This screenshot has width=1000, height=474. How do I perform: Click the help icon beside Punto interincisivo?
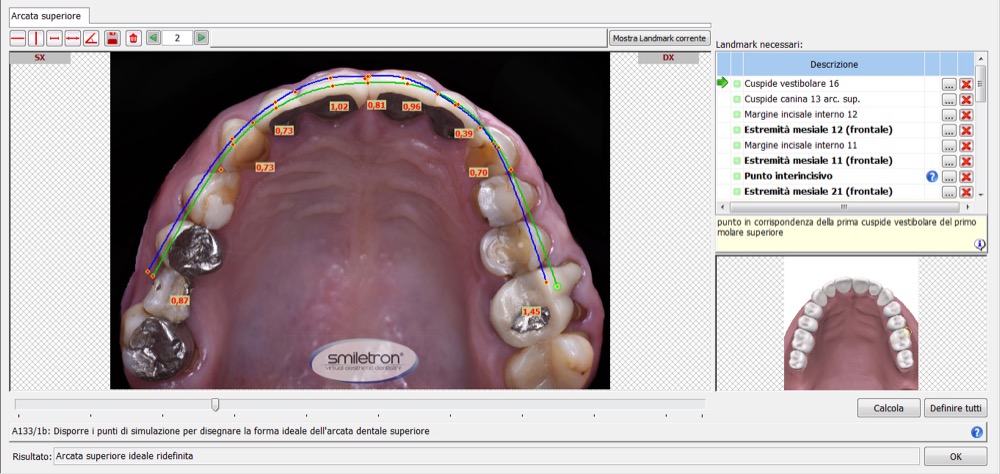[932, 177]
